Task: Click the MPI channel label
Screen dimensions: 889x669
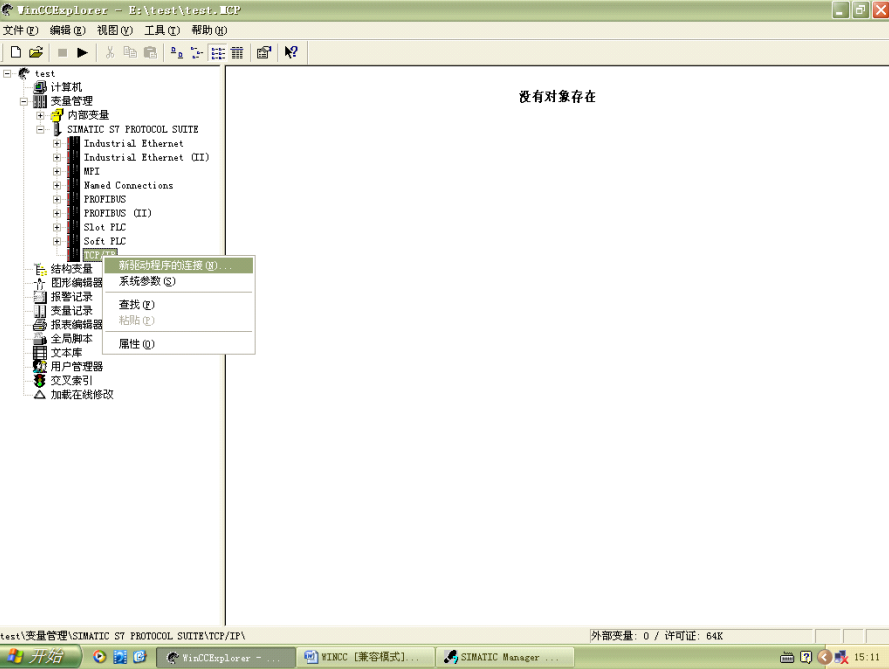Action: click(91, 171)
